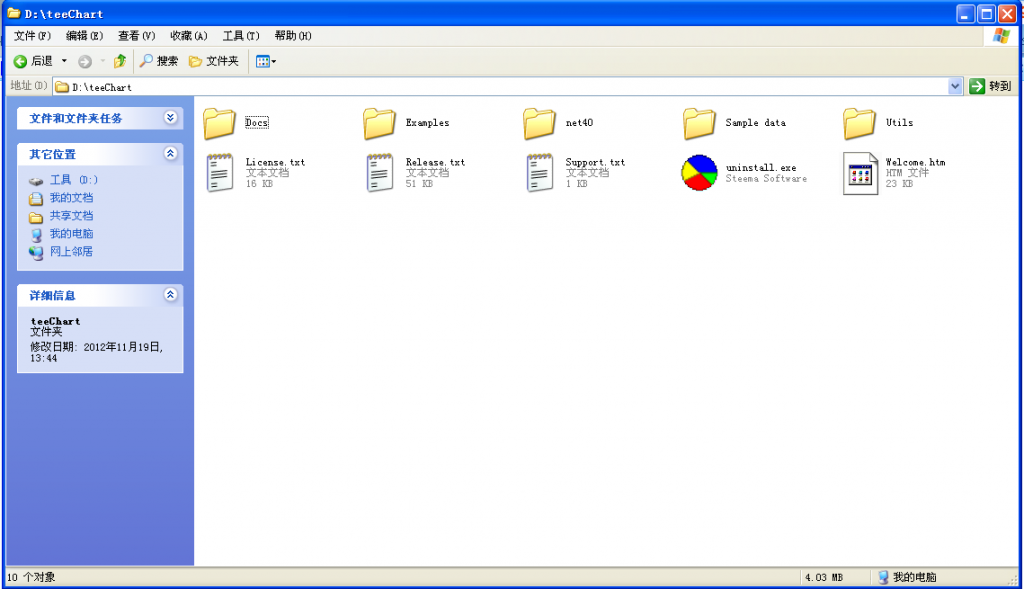Click the License.txt file name
This screenshot has width=1024, height=589.
coord(275,162)
